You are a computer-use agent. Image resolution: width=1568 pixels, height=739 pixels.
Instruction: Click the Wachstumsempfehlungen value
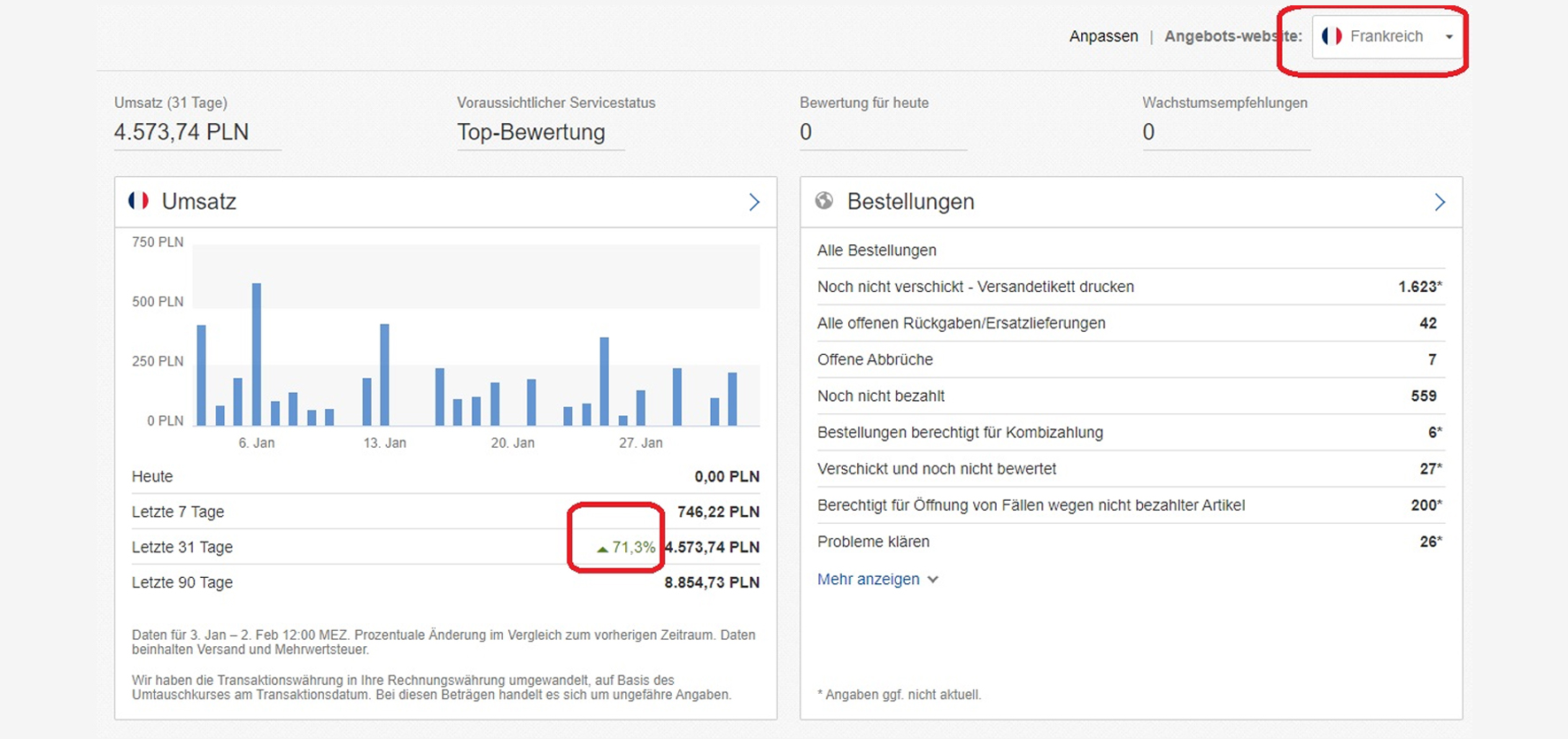click(x=1148, y=132)
